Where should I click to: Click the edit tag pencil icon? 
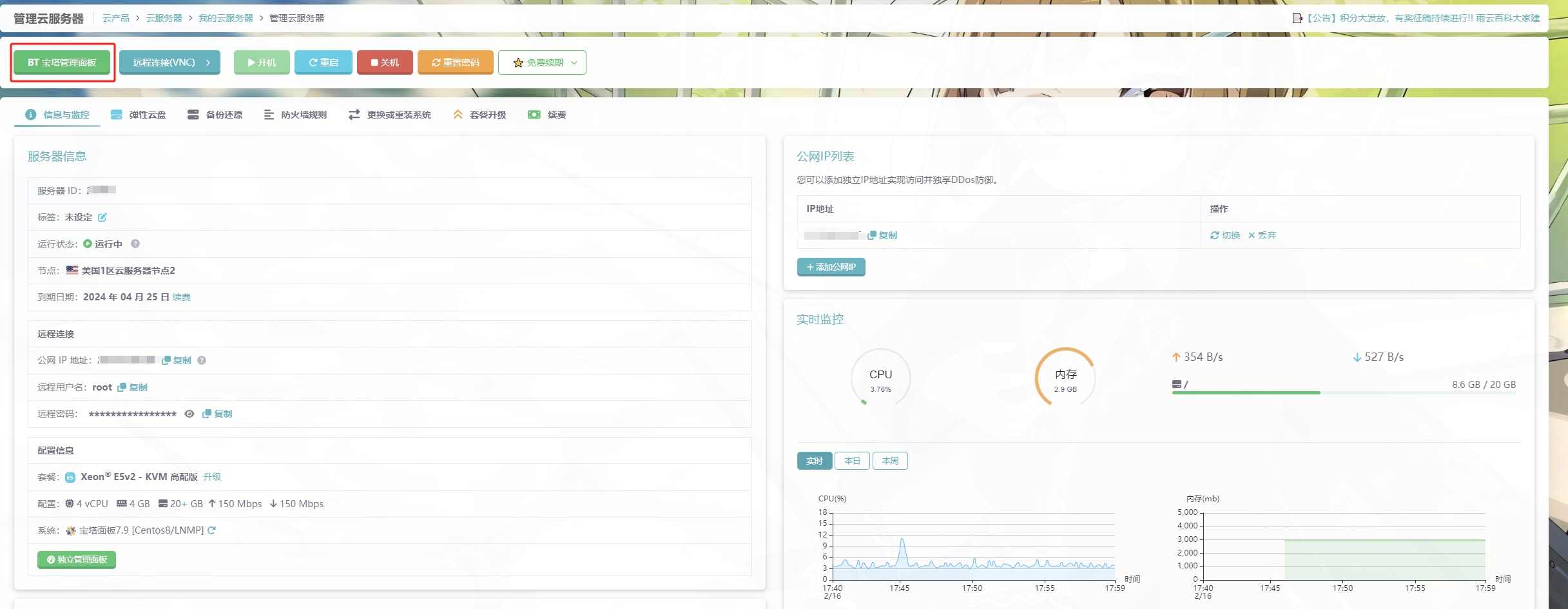[x=102, y=217]
